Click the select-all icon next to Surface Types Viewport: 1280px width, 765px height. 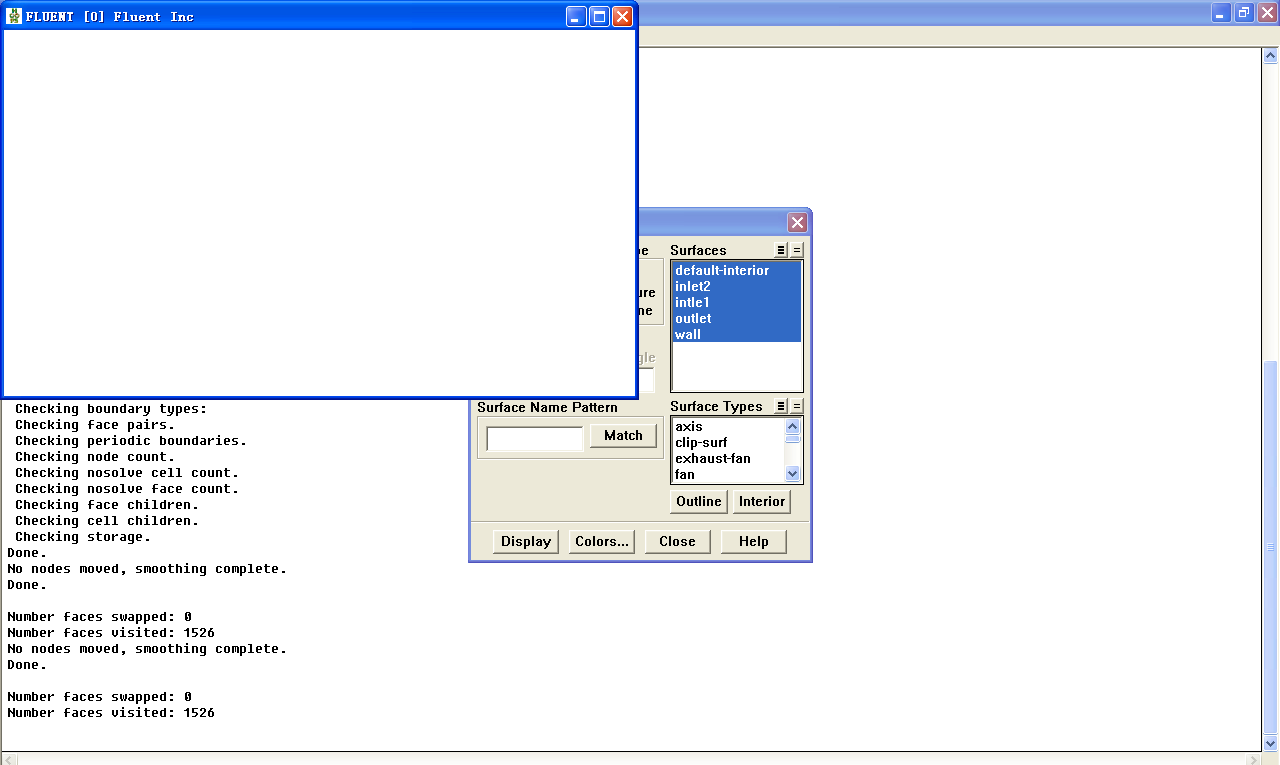coord(782,406)
